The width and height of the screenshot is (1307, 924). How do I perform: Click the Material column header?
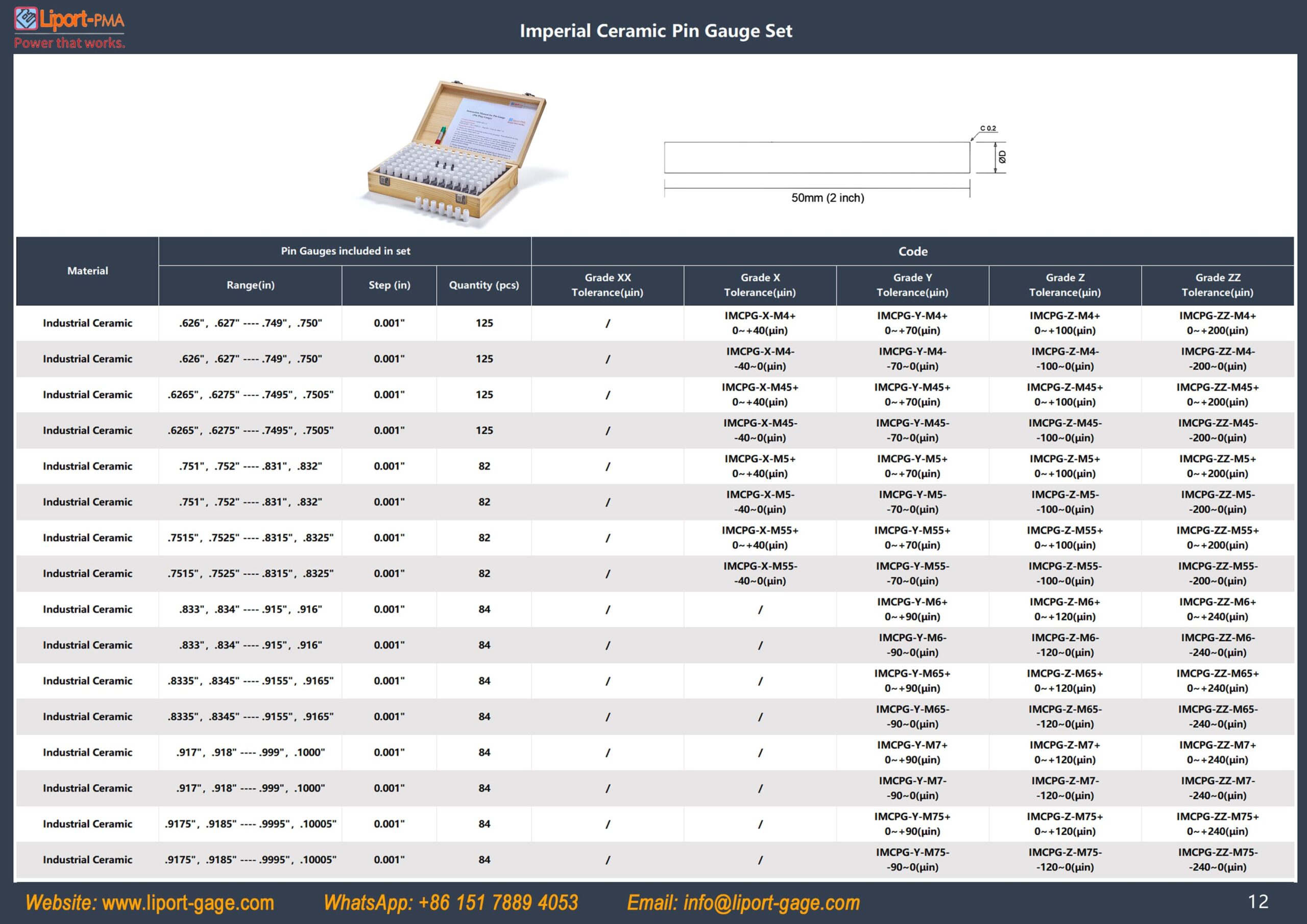87,271
